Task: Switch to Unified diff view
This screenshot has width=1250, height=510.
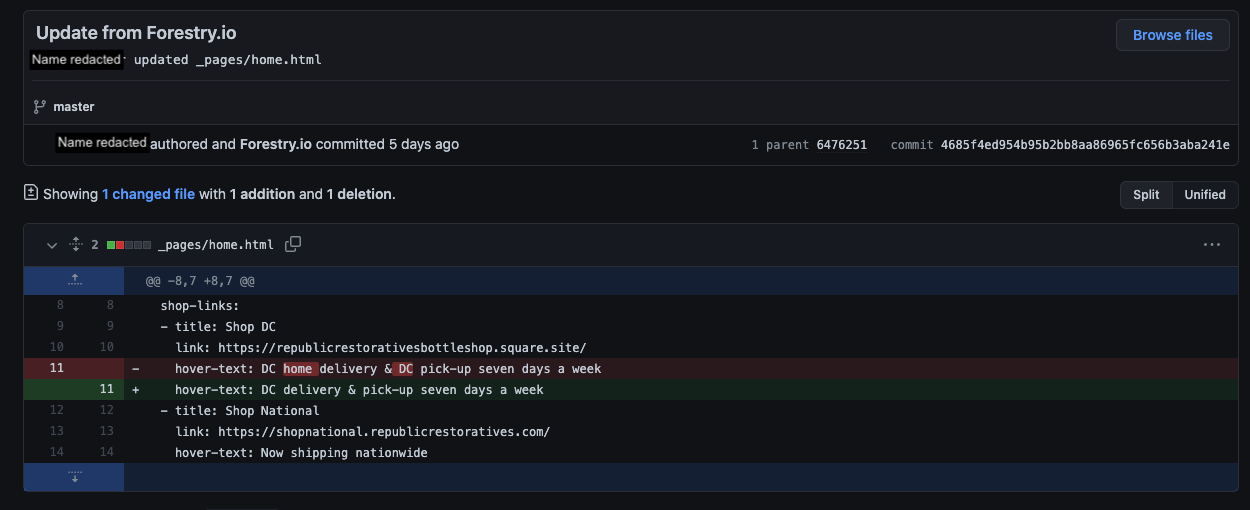Action: click(x=1204, y=195)
